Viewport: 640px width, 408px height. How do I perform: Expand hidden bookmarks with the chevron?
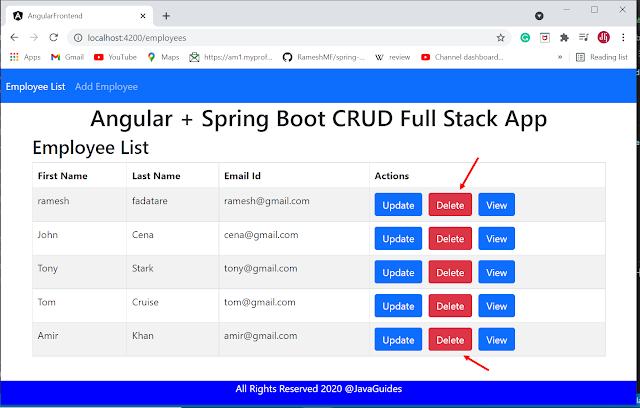click(x=560, y=57)
